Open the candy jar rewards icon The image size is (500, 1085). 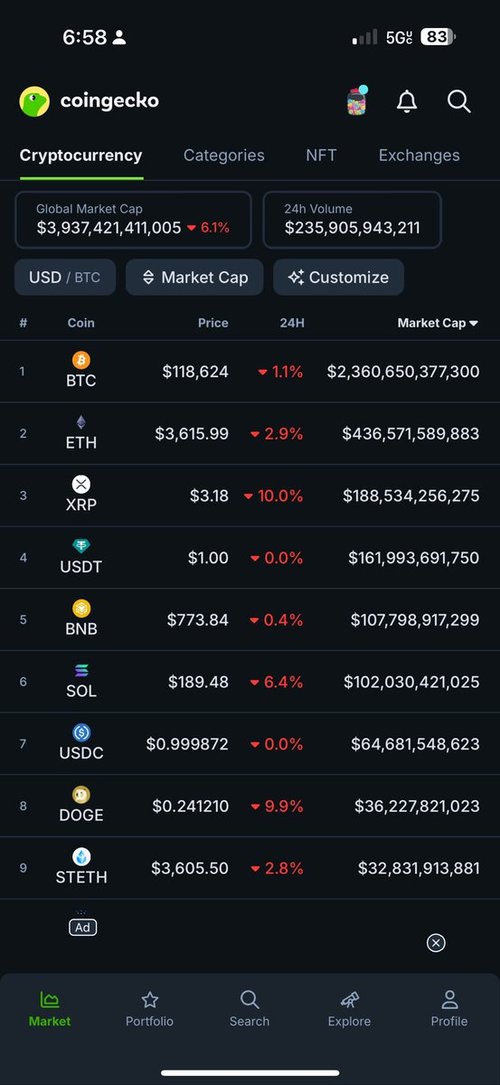tap(357, 100)
